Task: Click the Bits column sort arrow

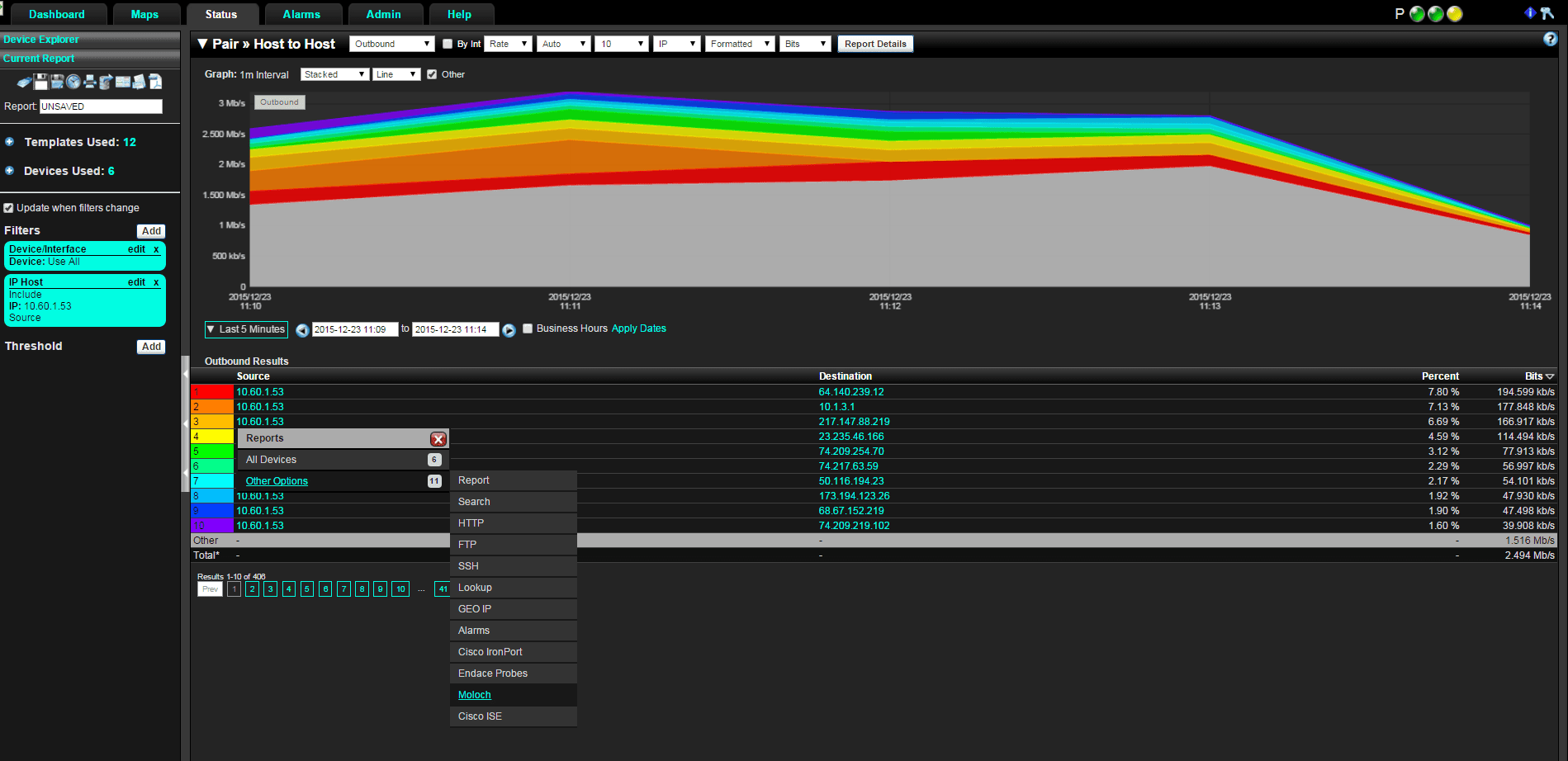Action: click(1550, 376)
